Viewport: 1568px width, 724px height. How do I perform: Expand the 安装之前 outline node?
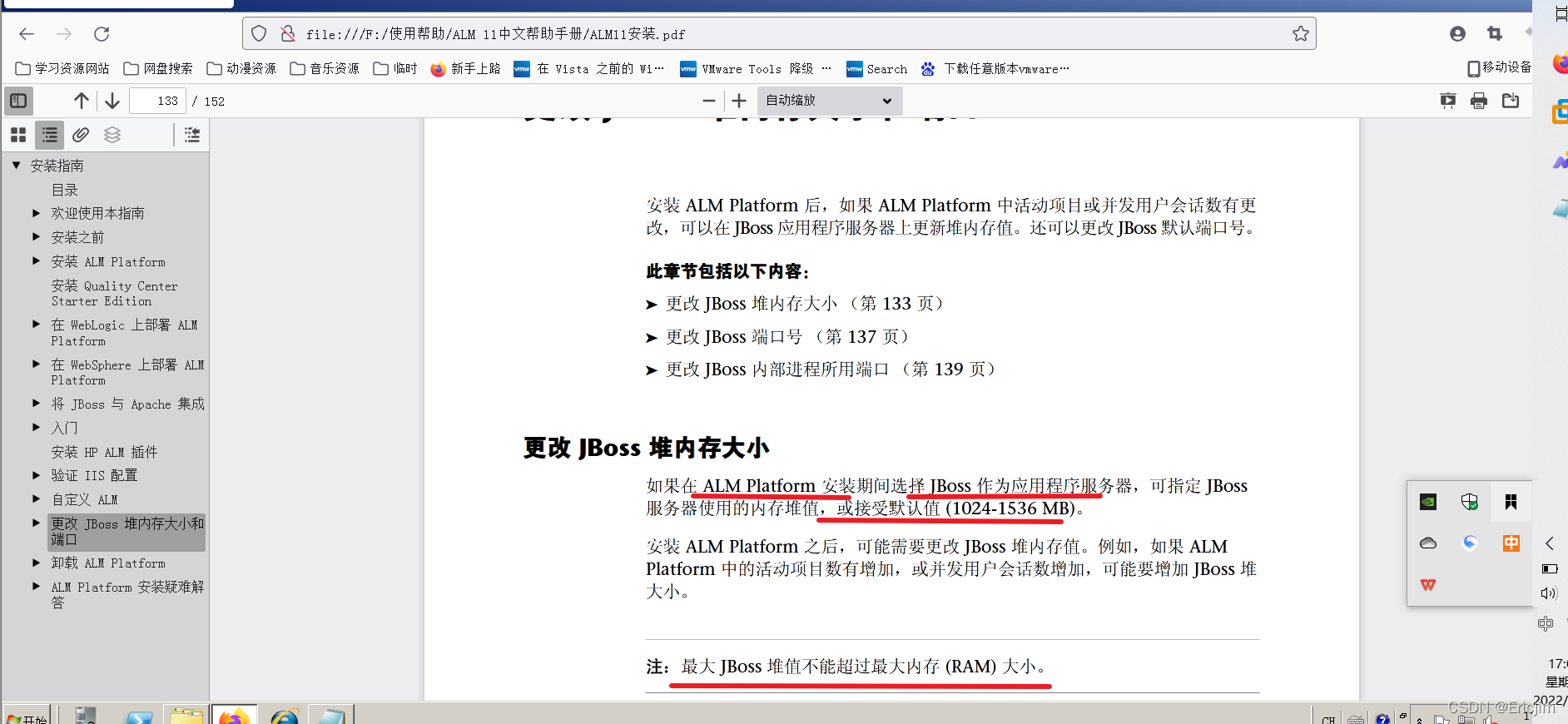(36, 237)
